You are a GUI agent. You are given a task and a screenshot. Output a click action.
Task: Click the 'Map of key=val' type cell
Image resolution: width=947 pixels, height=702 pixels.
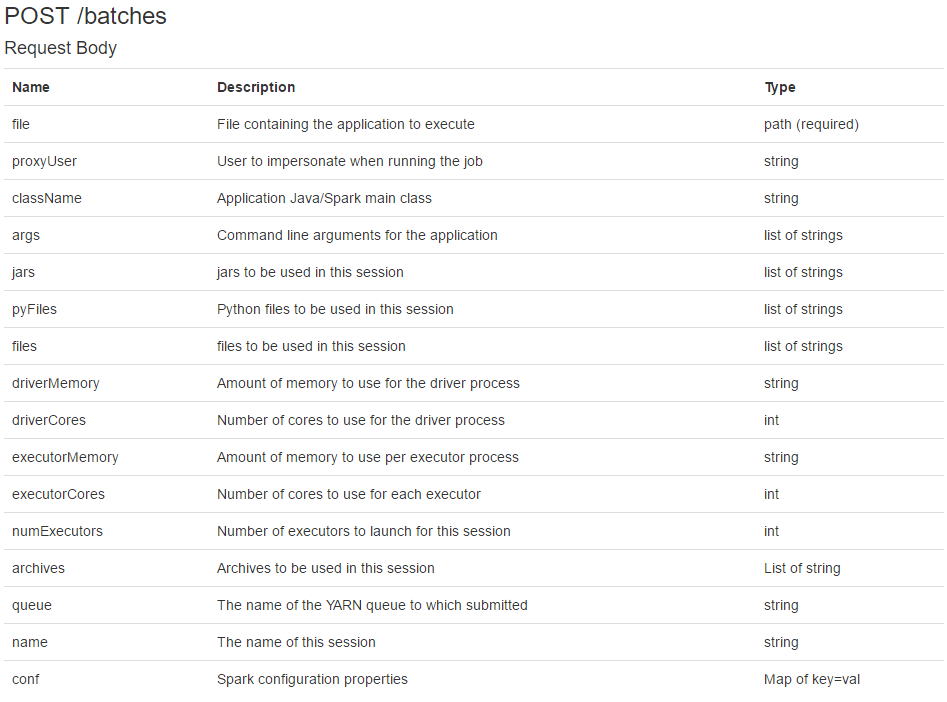point(812,679)
